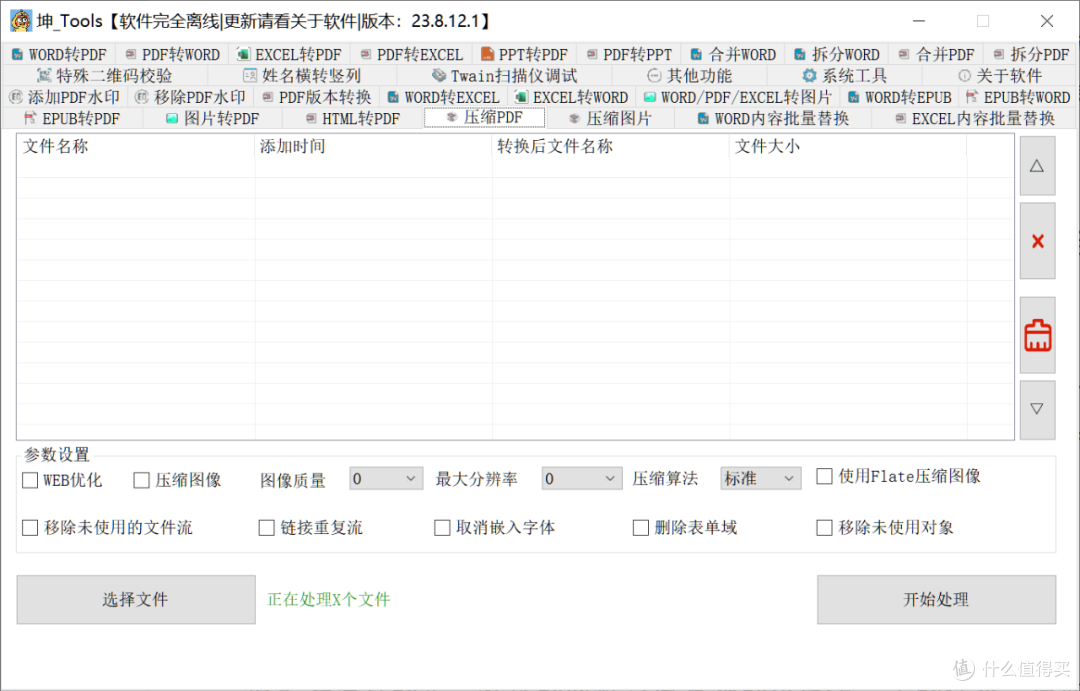Open the HTML转PDF tab
Viewport: 1080px width, 691px height.
(353, 118)
